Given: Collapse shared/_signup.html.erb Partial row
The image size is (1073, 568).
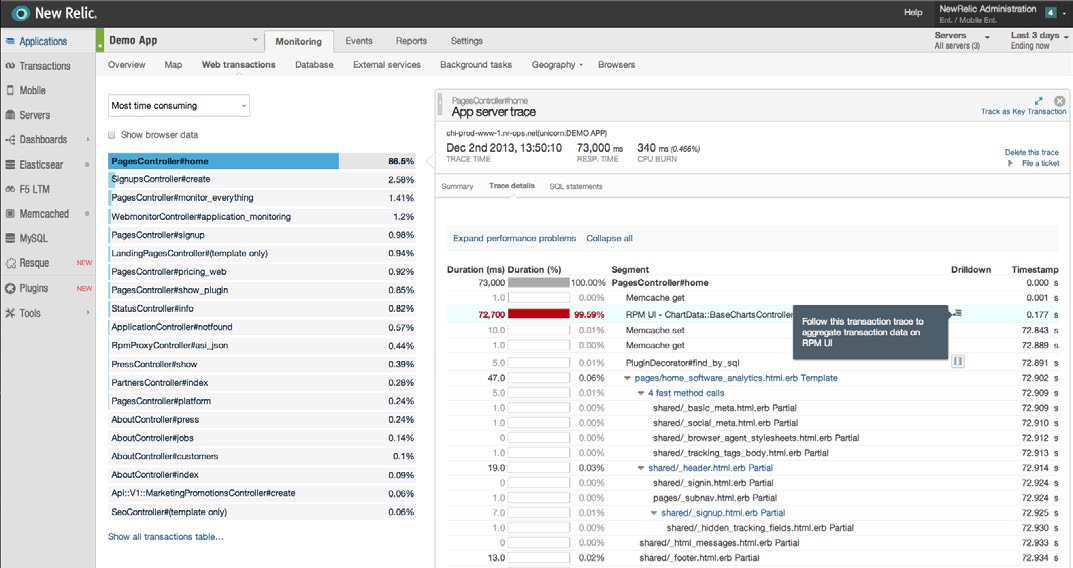Looking at the screenshot, I should click(x=654, y=513).
